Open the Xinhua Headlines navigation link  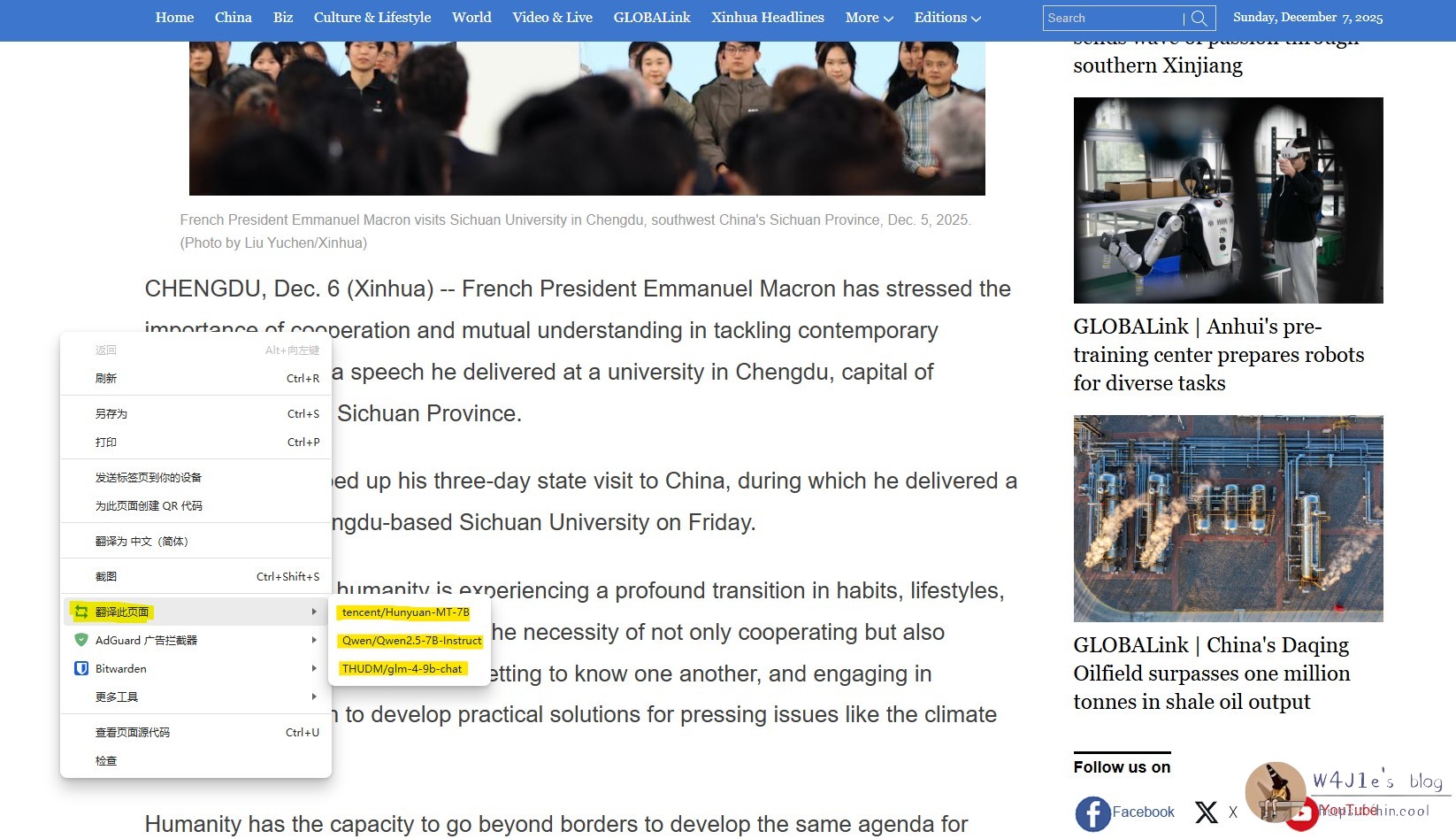(x=767, y=18)
